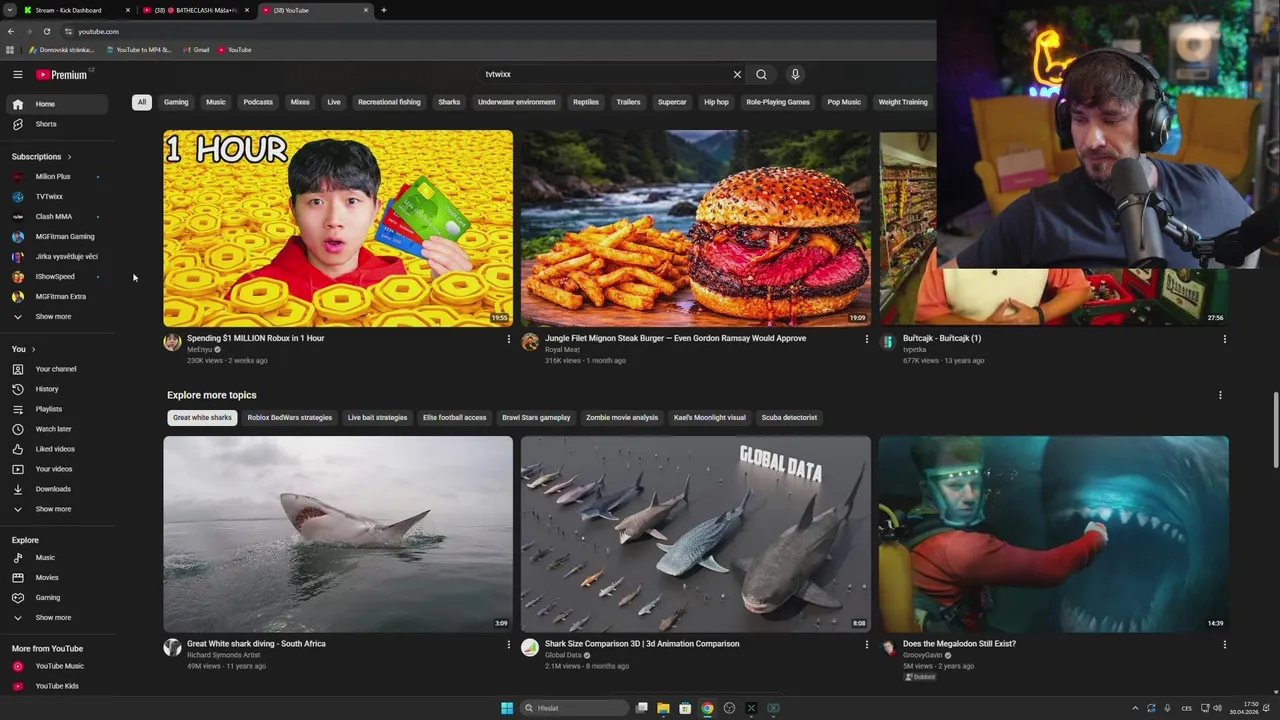The image size is (1280, 720).
Task: Open options menu for Buřtcajk video
Action: 1224,339
